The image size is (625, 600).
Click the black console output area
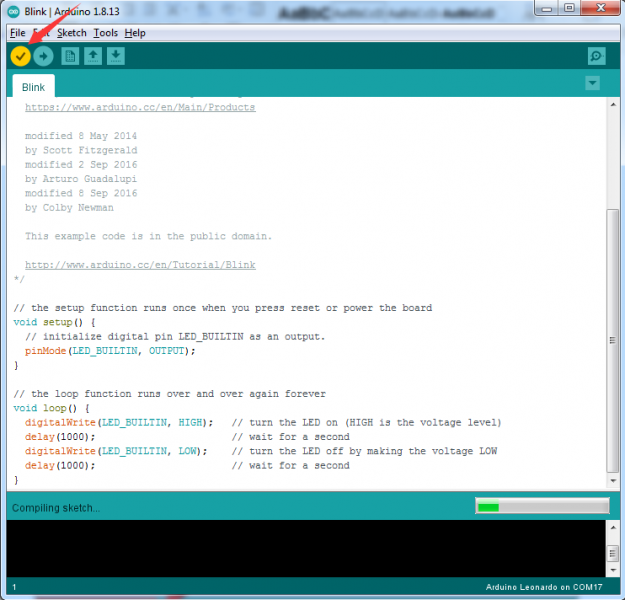306,549
